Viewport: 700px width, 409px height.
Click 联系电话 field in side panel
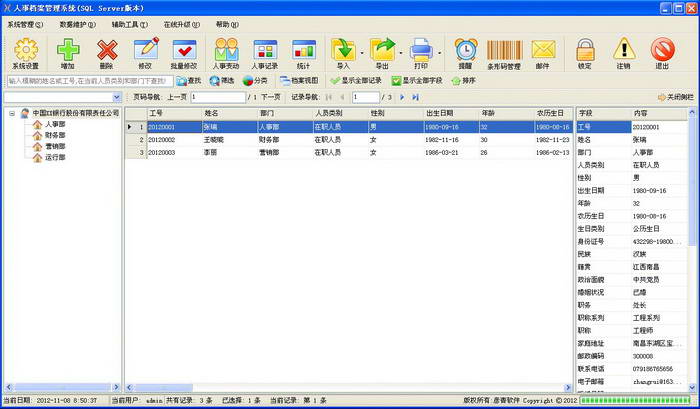tap(632, 369)
